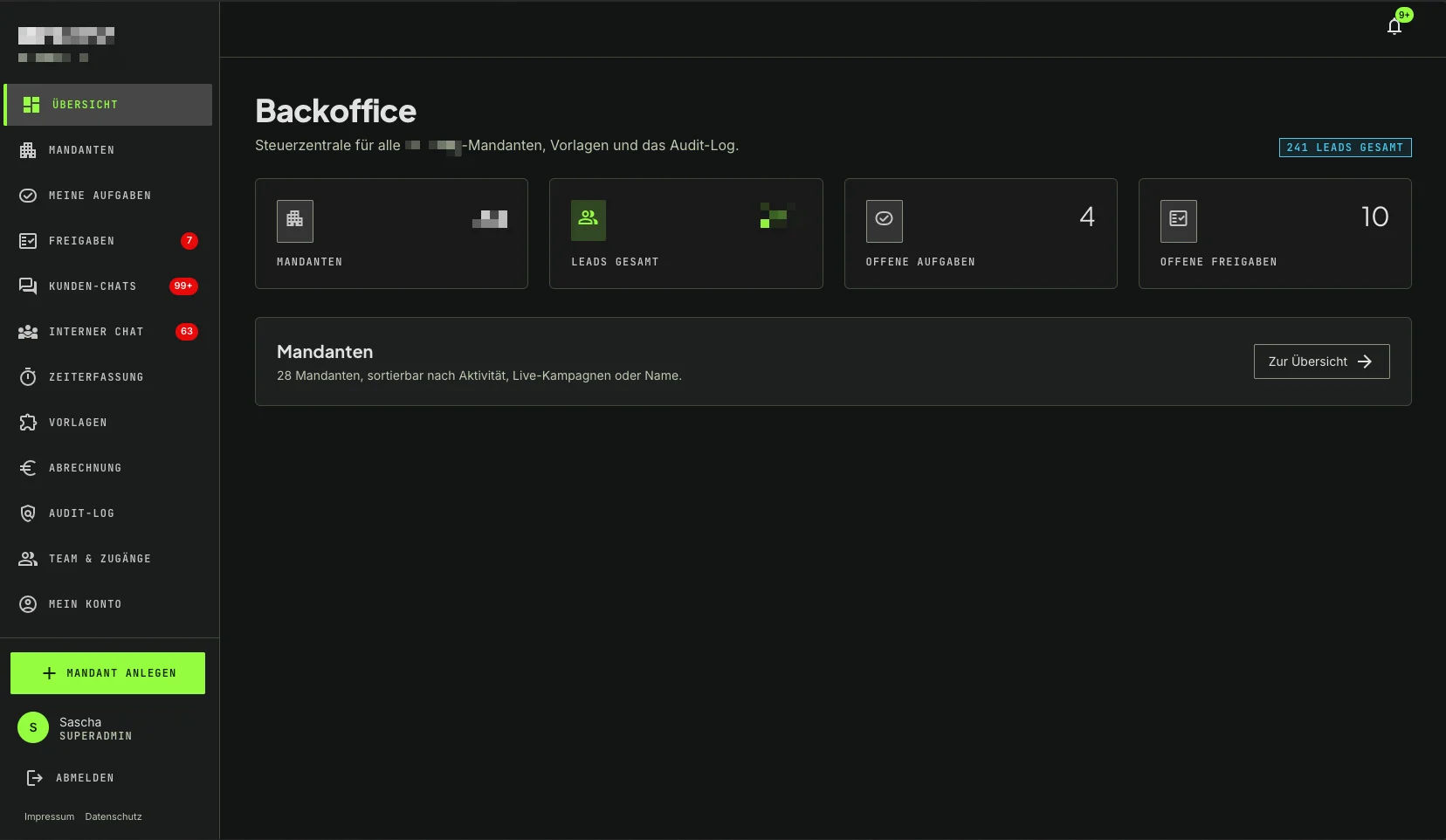Click the Abrechnung euro icon
This screenshot has height=840, width=1446.
click(x=28, y=468)
